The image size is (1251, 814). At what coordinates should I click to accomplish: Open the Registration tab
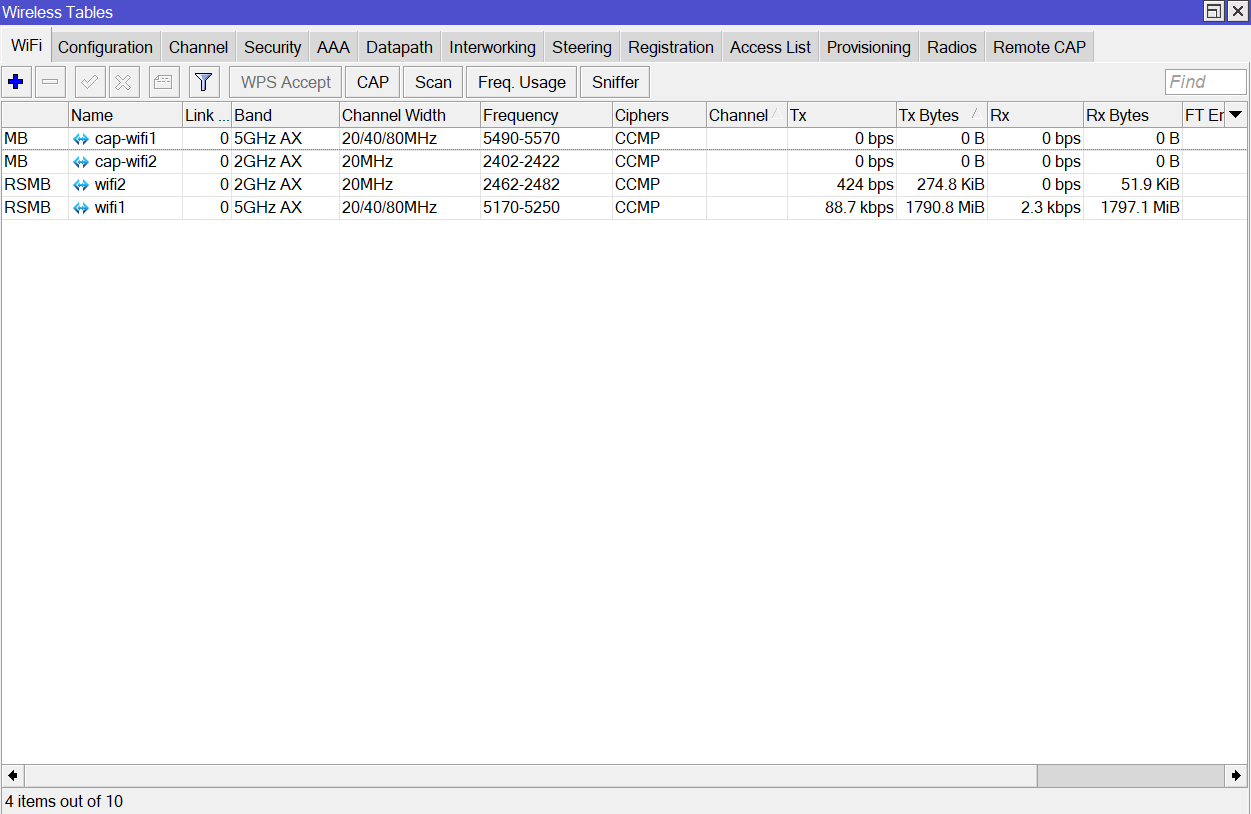(x=671, y=47)
